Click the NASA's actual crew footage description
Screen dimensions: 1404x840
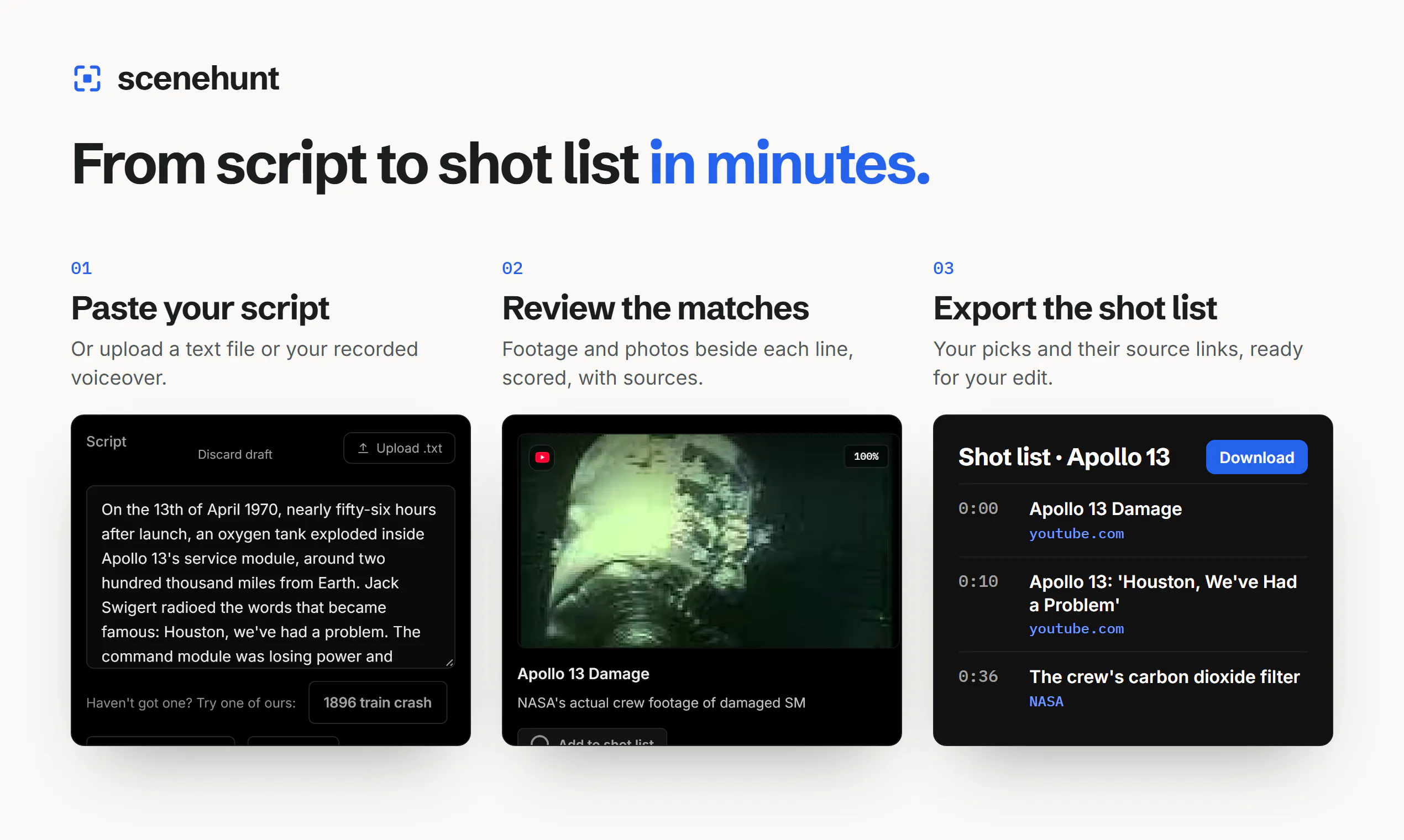(661, 702)
